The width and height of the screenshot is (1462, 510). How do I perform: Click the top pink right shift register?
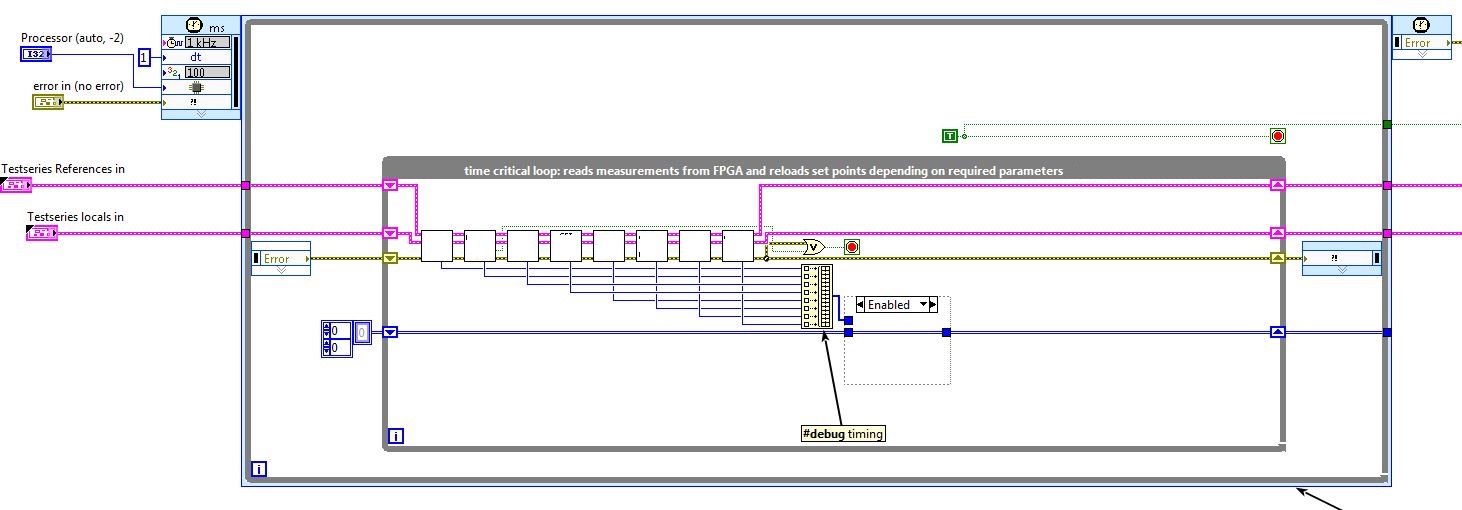tap(1277, 185)
